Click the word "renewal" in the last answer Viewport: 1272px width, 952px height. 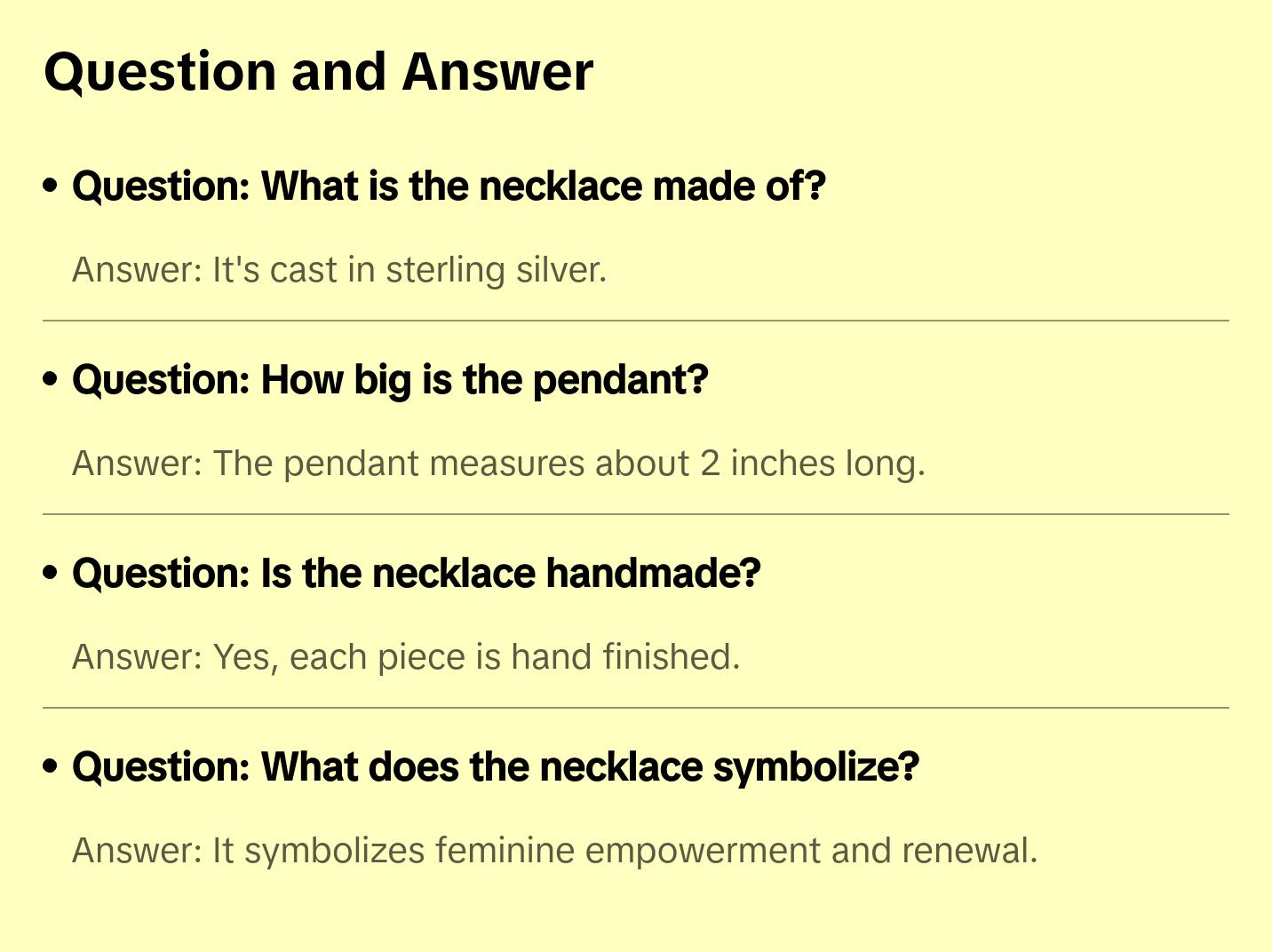968,851
